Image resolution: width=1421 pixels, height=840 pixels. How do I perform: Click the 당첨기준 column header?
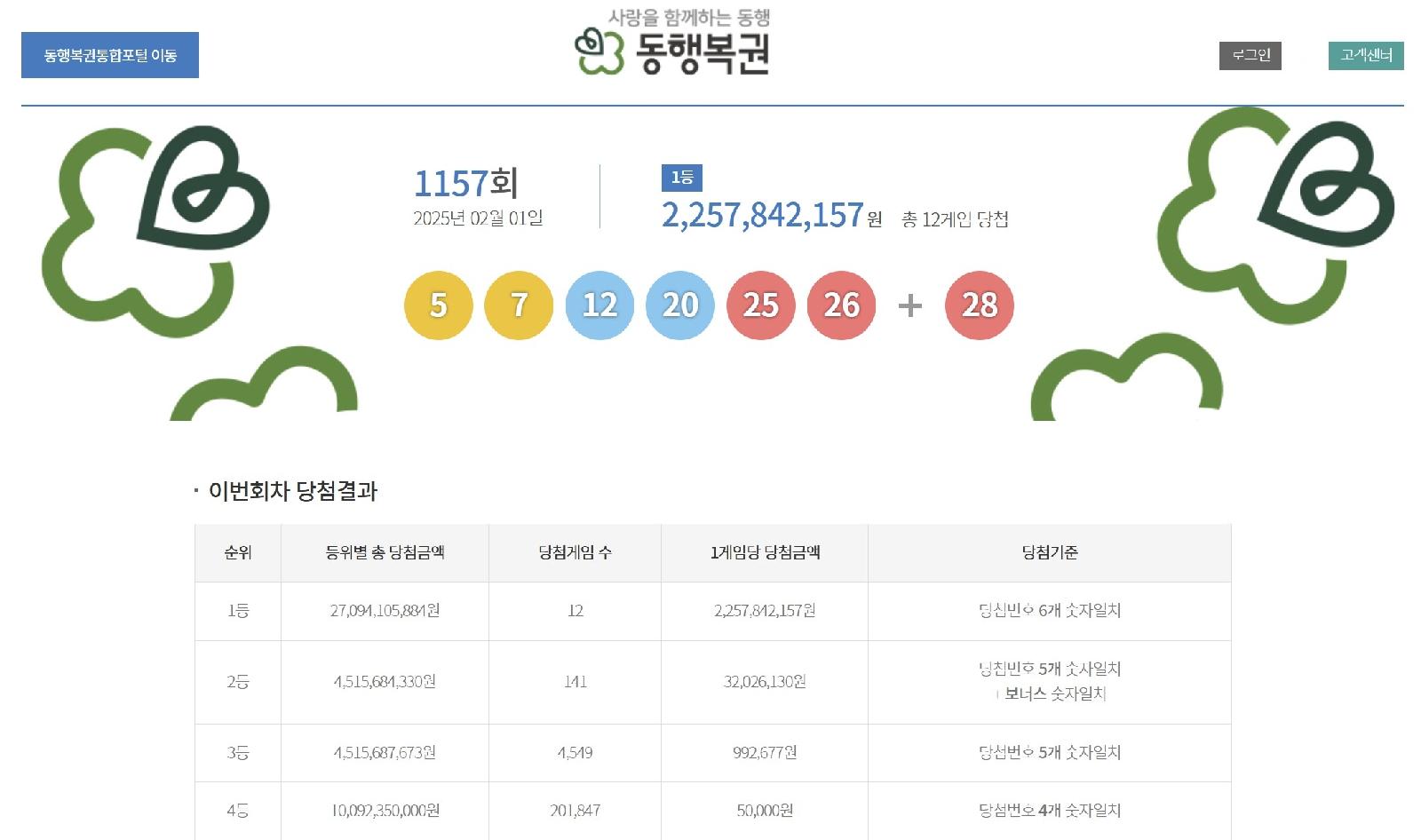1050,552
